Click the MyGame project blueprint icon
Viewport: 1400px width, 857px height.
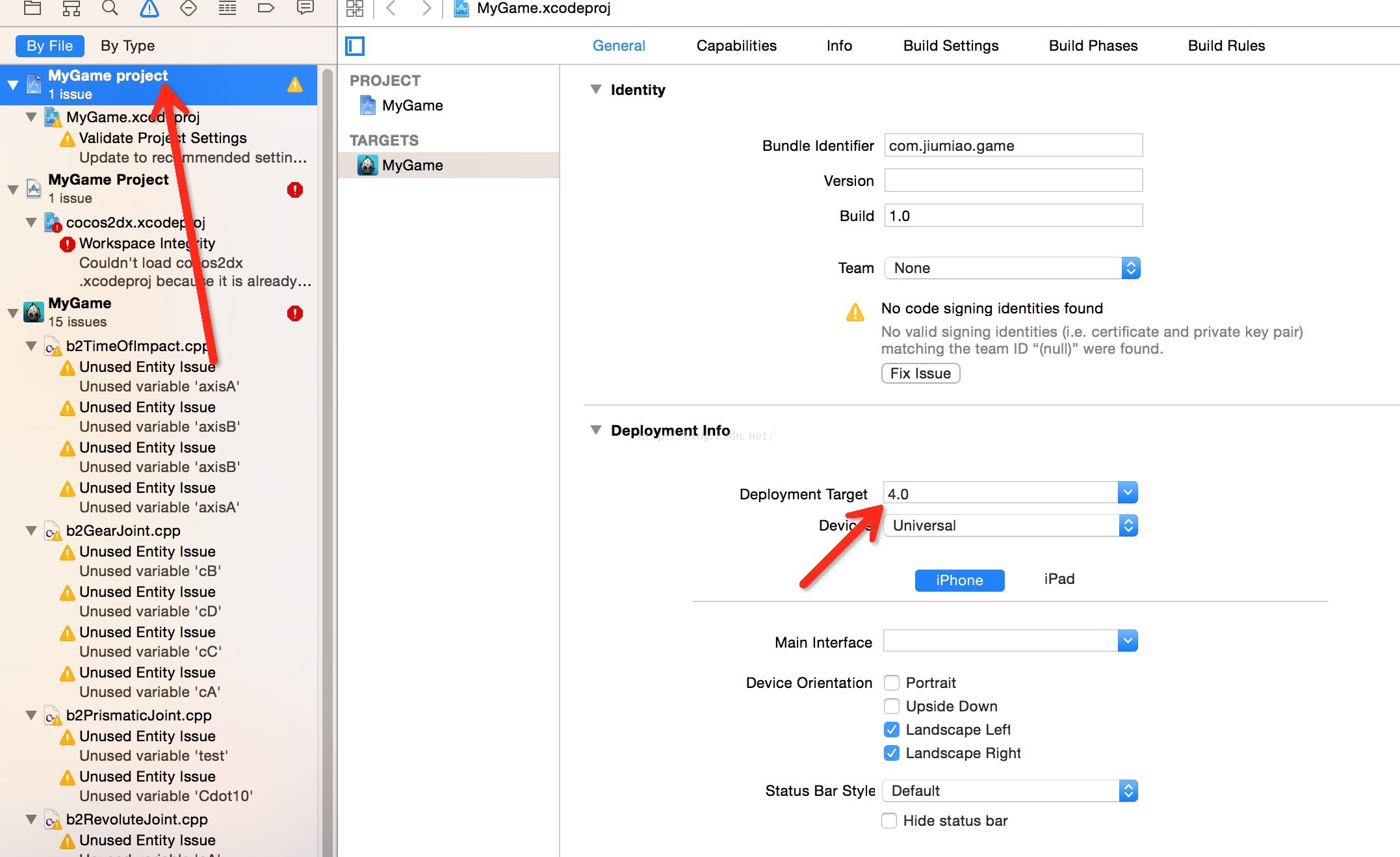[368, 105]
